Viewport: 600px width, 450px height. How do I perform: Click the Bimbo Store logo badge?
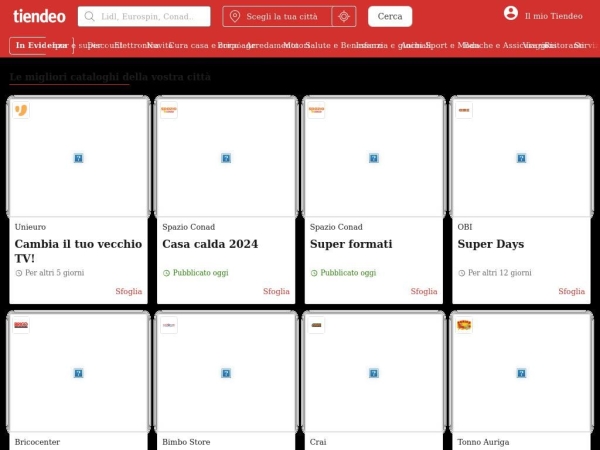tap(169, 325)
